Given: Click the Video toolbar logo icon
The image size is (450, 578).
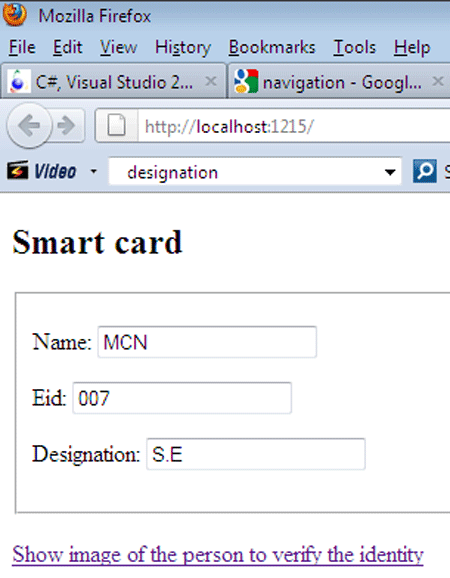Looking at the screenshot, I should pyautogui.click(x=17, y=171).
